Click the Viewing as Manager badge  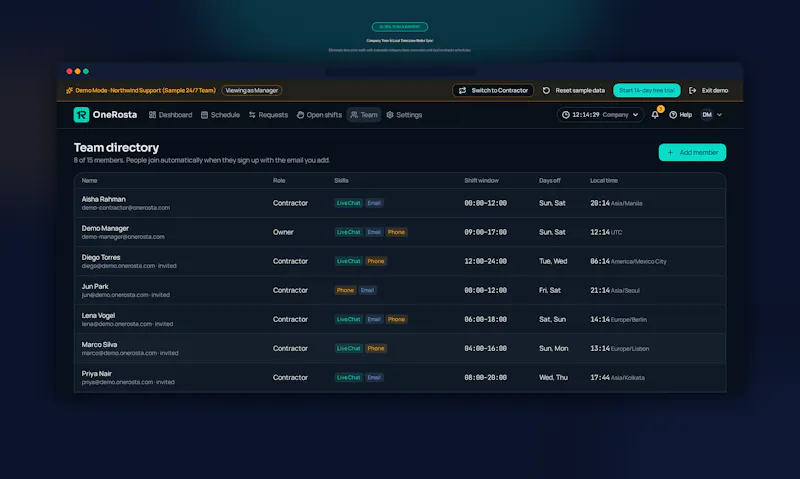click(252, 90)
